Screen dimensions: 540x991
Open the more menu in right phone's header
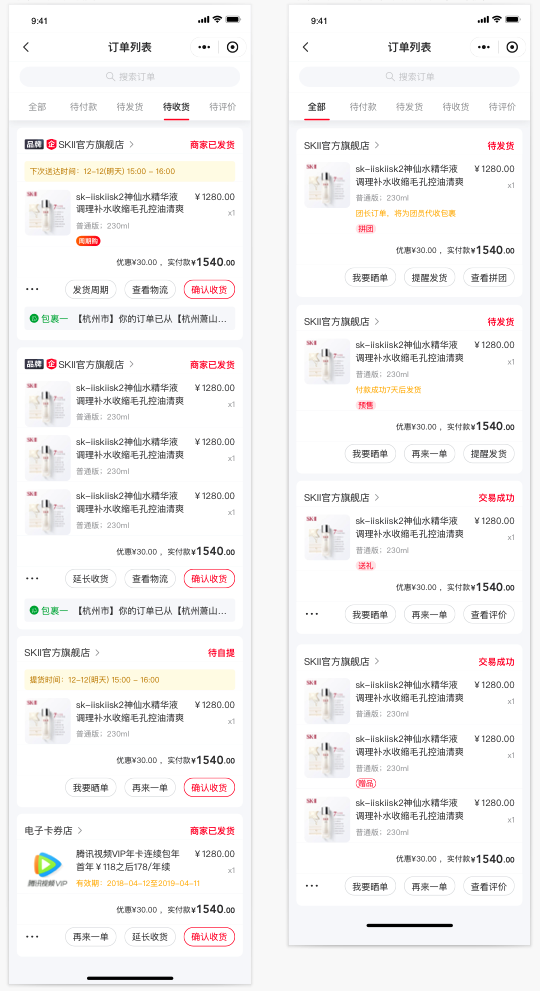pos(484,47)
